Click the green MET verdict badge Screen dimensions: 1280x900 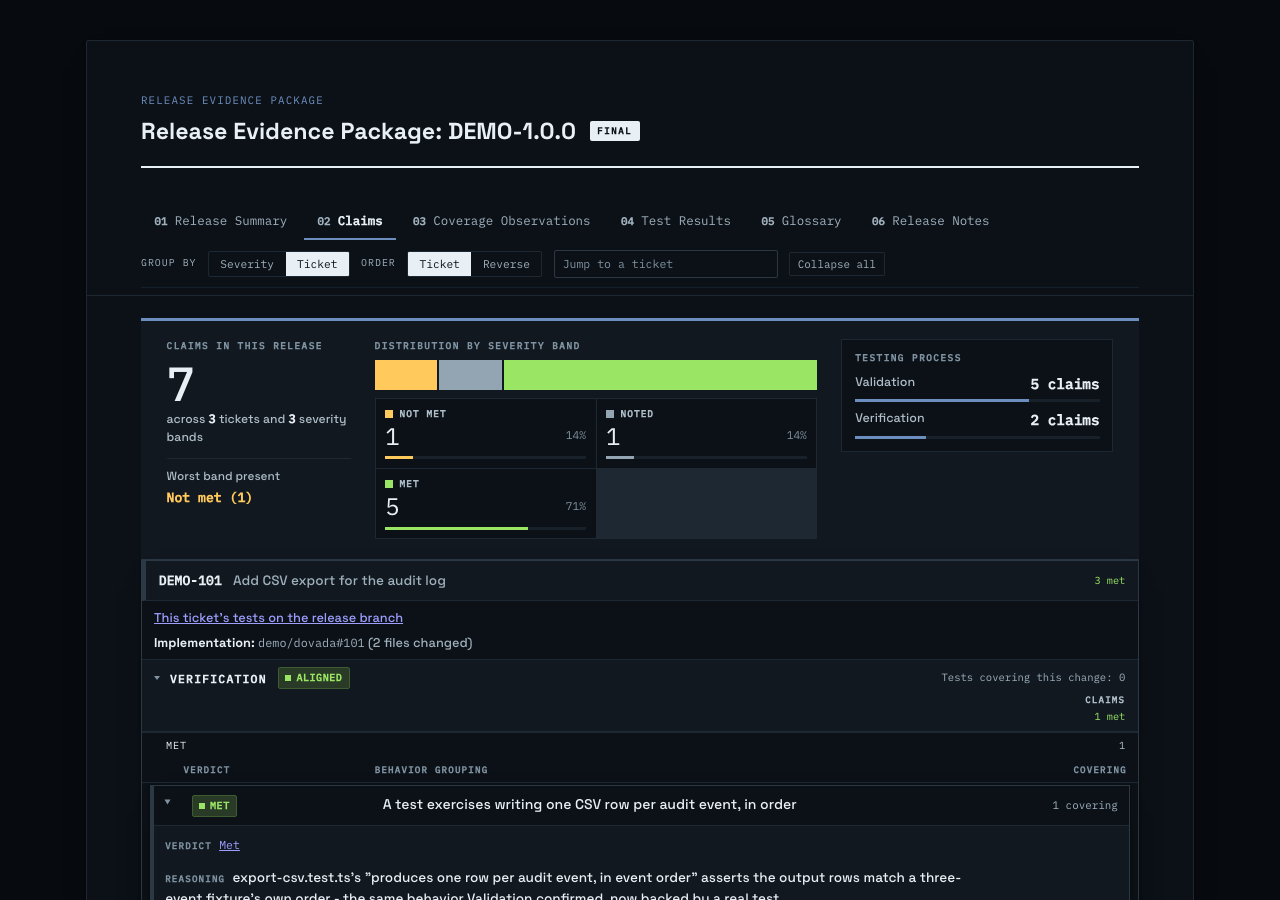click(214, 806)
